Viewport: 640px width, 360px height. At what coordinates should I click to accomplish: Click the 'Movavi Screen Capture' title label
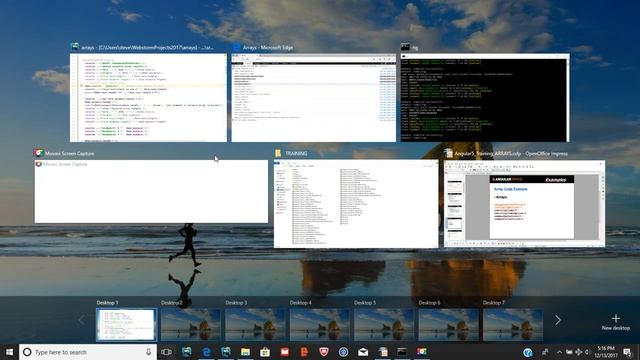(69, 153)
